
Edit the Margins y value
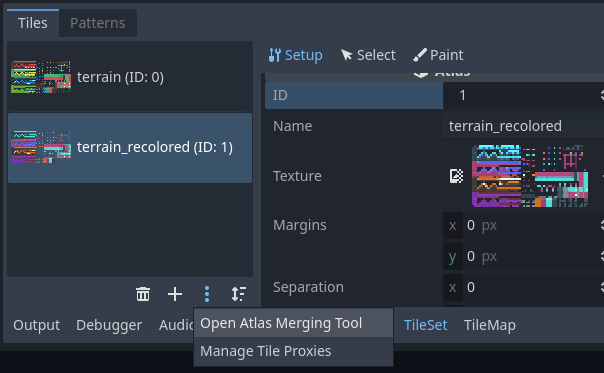tap(523, 256)
